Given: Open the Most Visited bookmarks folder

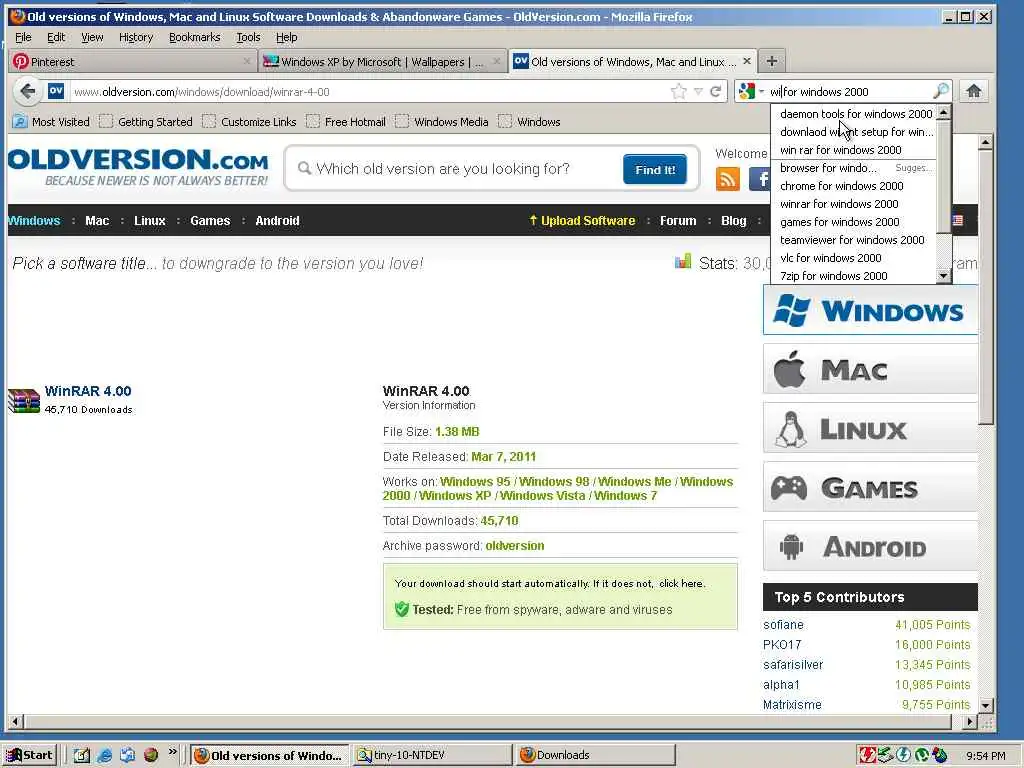Looking at the screenshot, I should (52, 121).
